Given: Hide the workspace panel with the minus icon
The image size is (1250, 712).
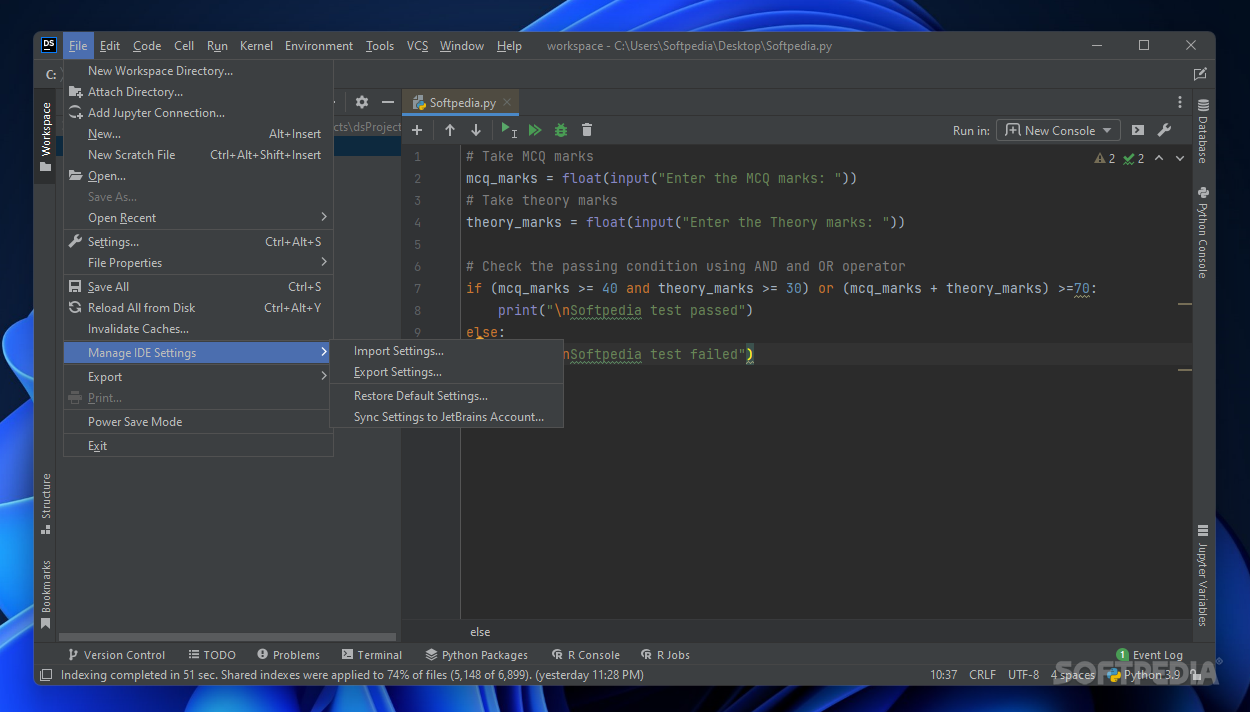Looking at the screenshot, I should tap(388, 102).
